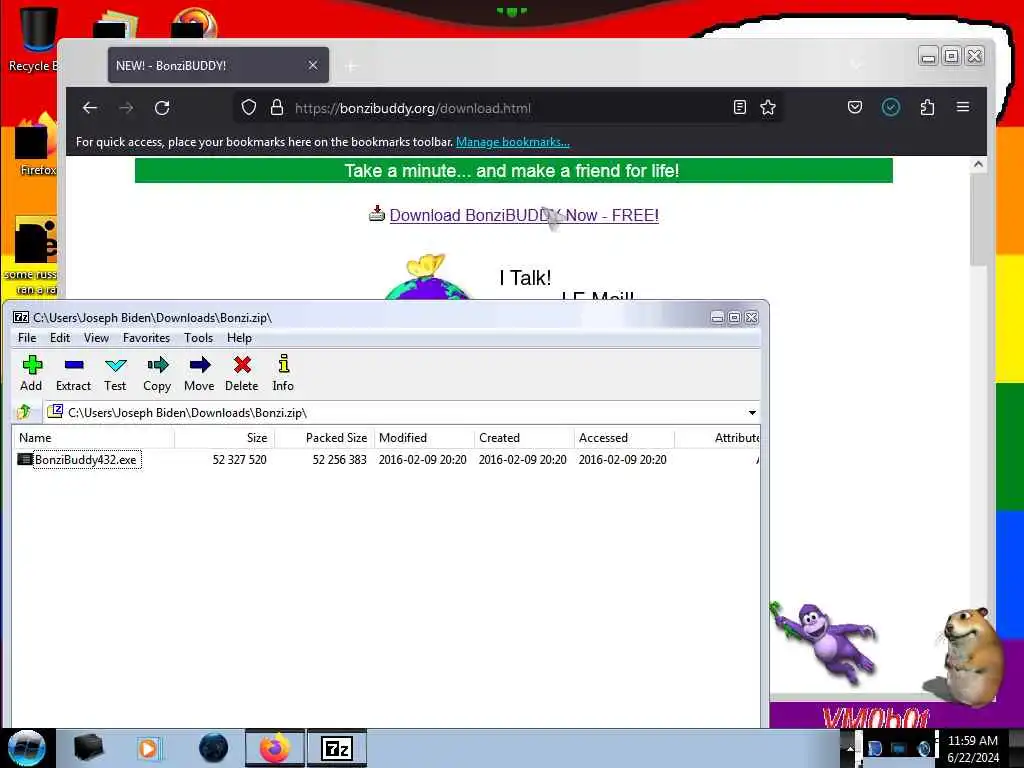
Task: Reload the BonziBUDDY page in Firefox
Action: coord(162,108)
